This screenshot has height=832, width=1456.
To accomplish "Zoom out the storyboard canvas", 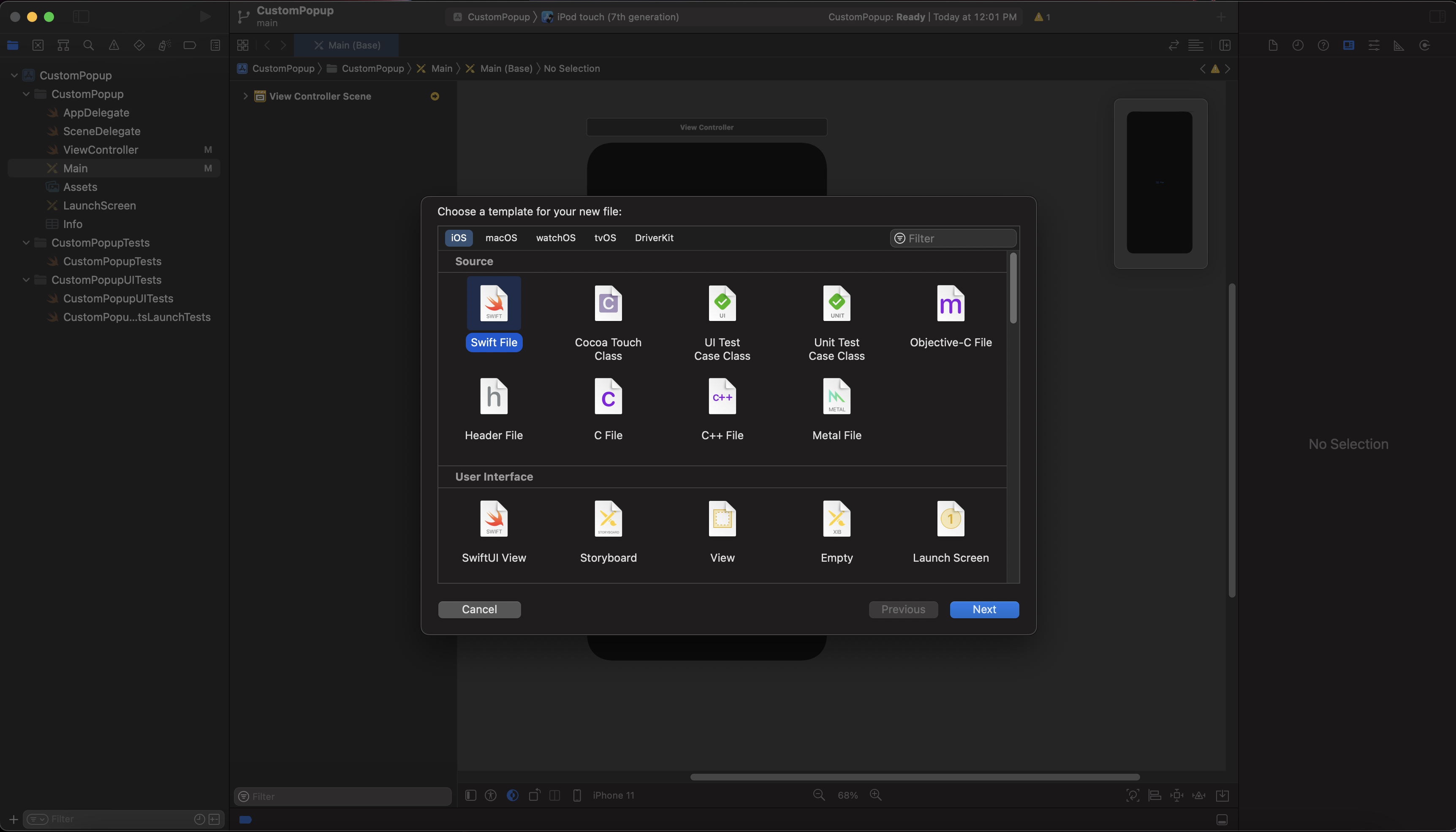I will [818, 795].
